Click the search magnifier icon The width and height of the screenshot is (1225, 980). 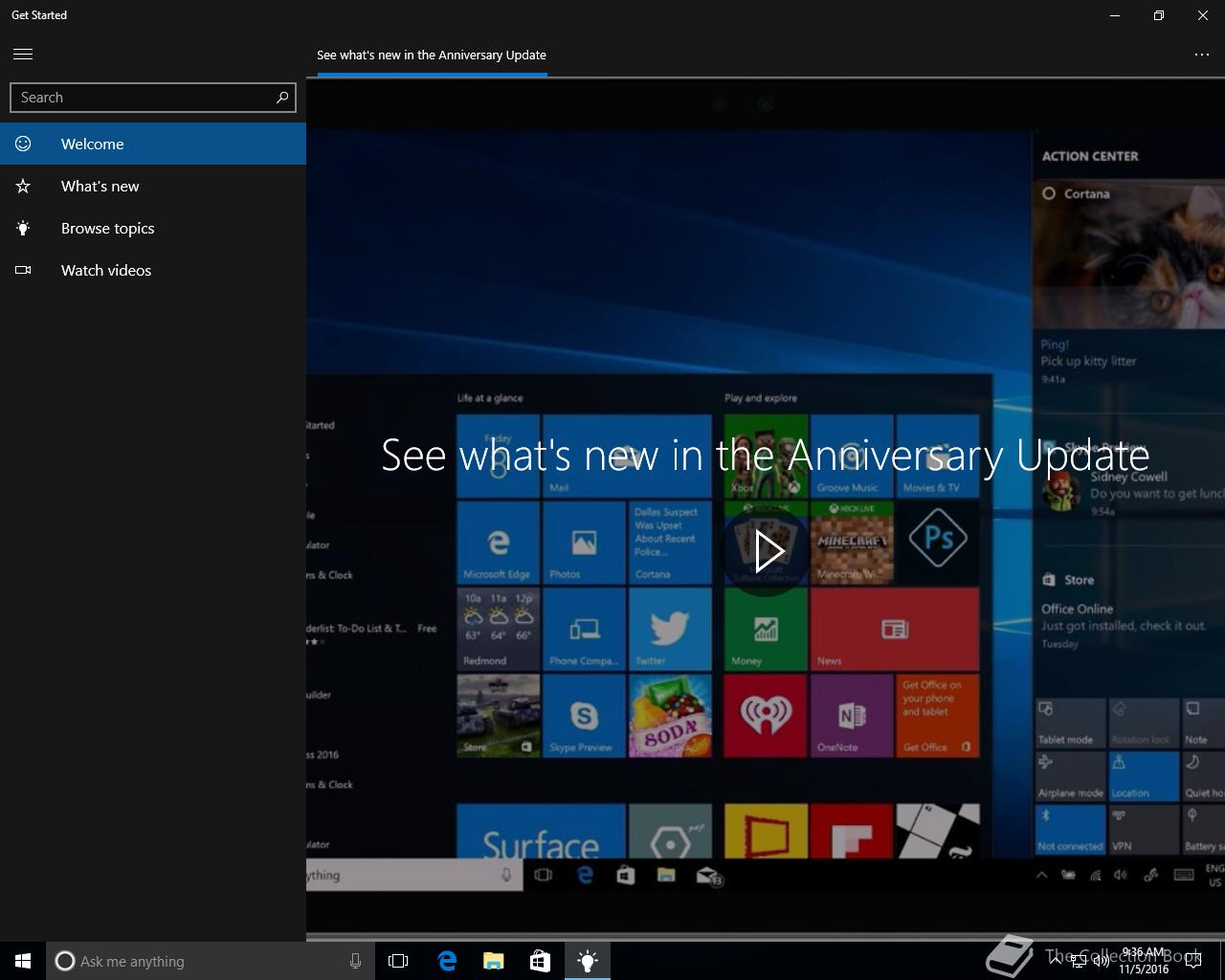[282, 97]
